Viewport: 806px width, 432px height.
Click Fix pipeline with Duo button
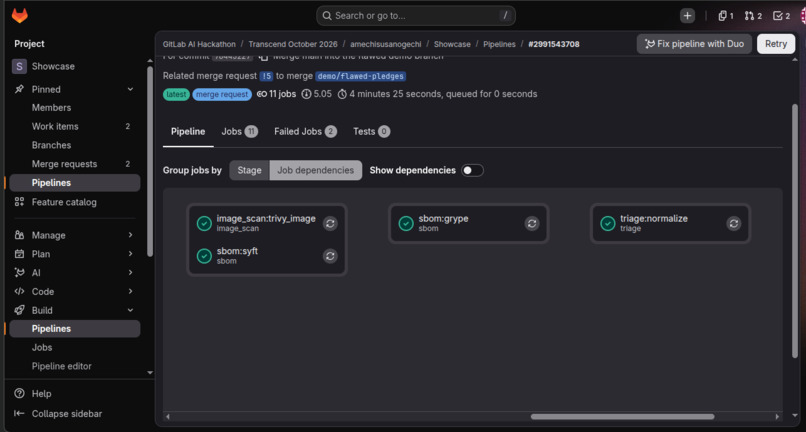point(694,44)
